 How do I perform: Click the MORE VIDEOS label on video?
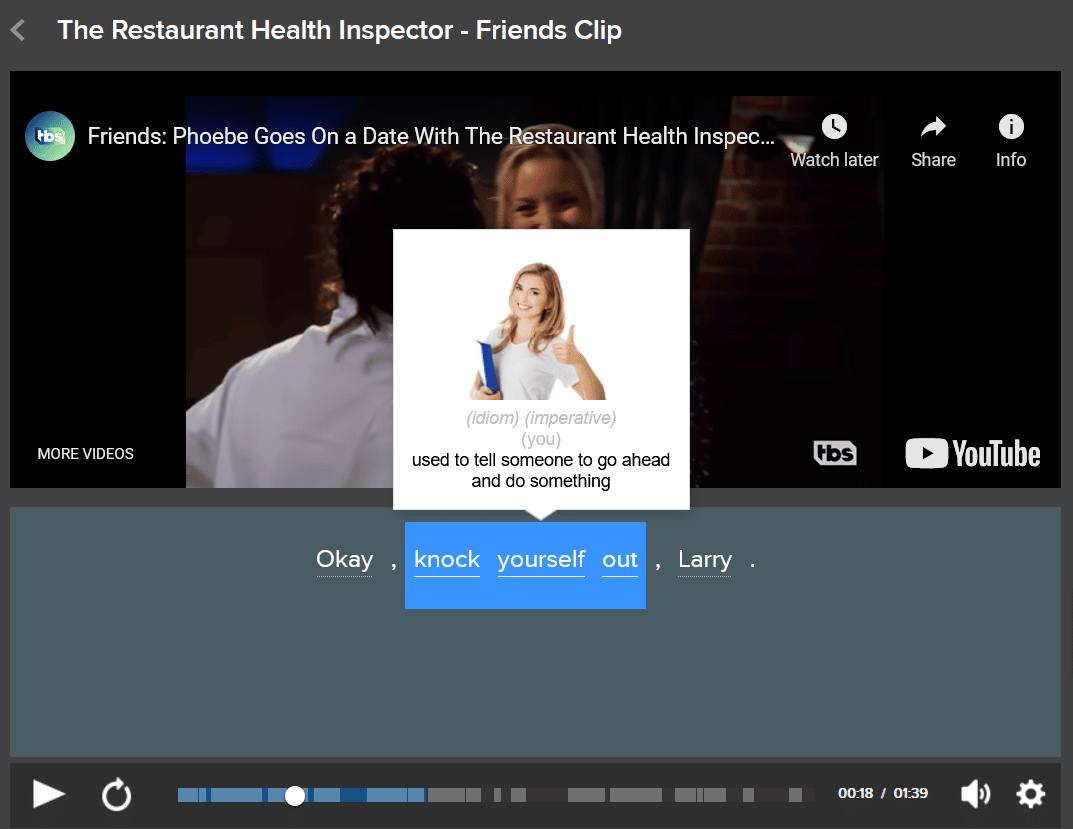pyautogui.click(x=86, y=454)
